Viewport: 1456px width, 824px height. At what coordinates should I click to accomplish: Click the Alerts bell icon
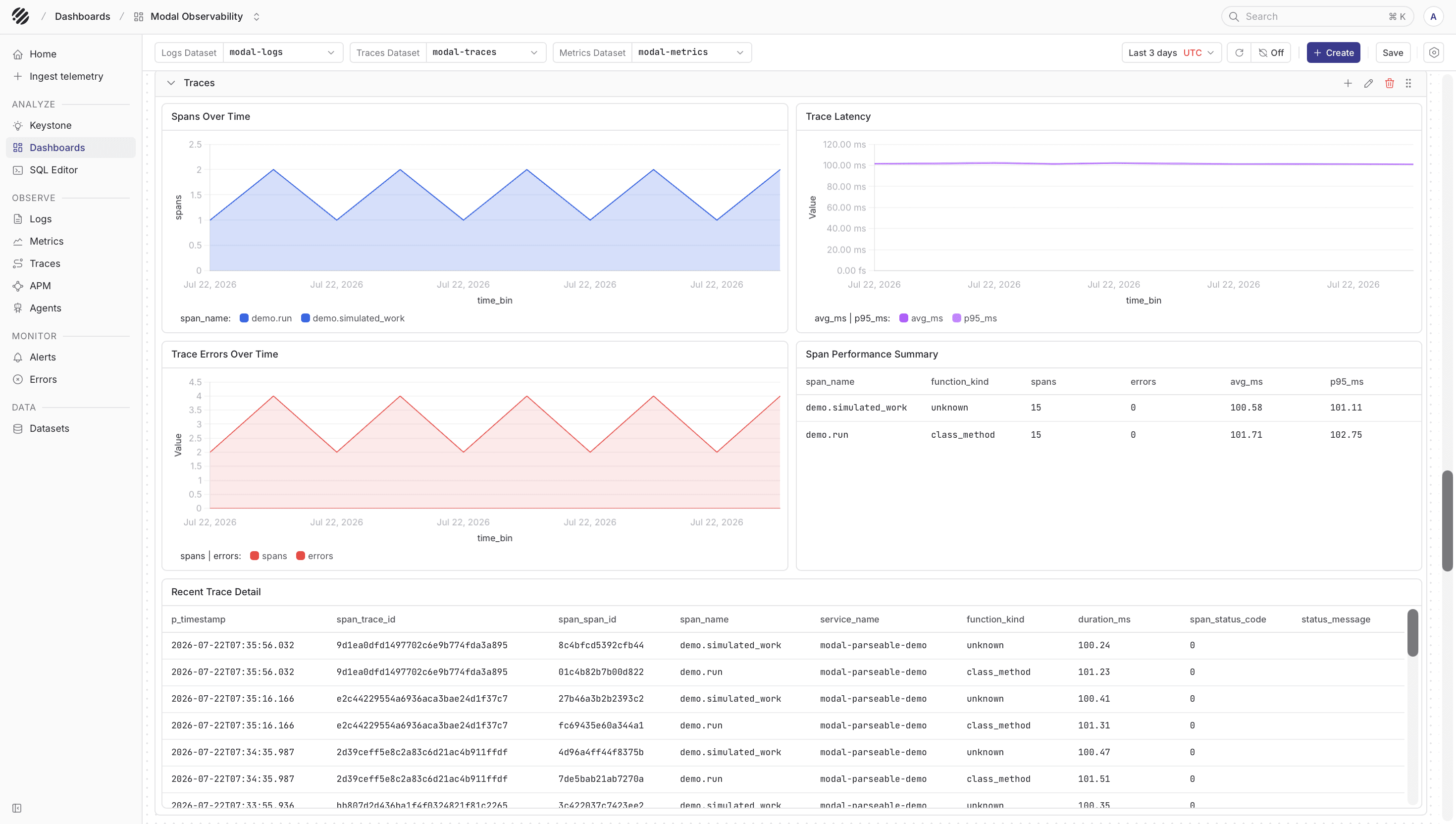(x=18, y=357)
